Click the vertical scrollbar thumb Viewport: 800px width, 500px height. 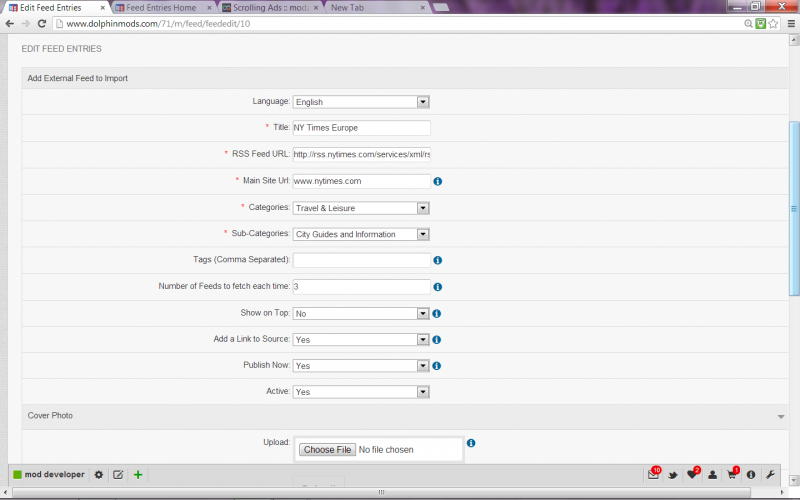pyautogui.click(x=794, y=208)
